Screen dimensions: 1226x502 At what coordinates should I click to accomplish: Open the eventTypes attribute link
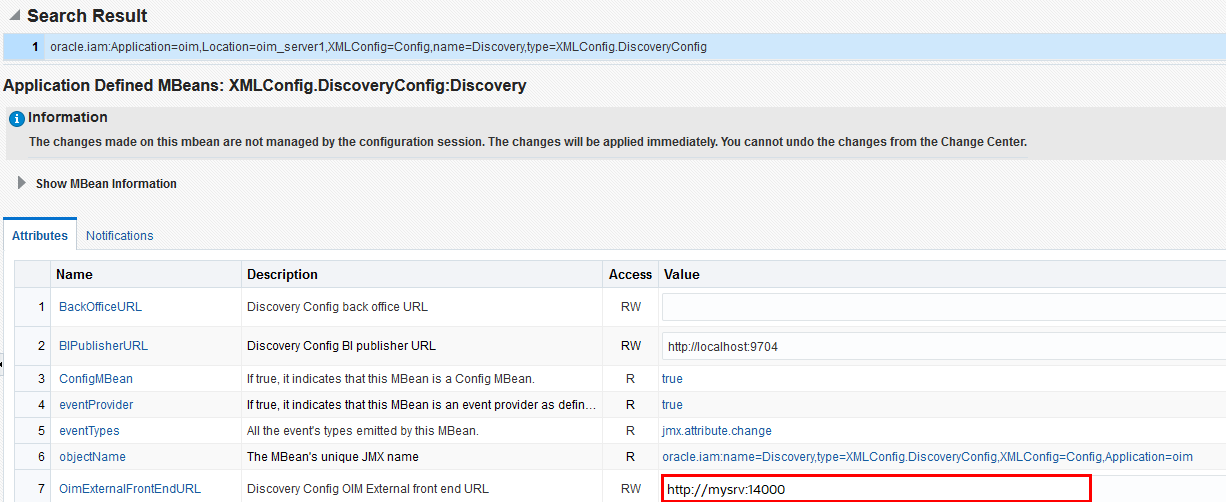pyautogui.click(x=89, y=431)
